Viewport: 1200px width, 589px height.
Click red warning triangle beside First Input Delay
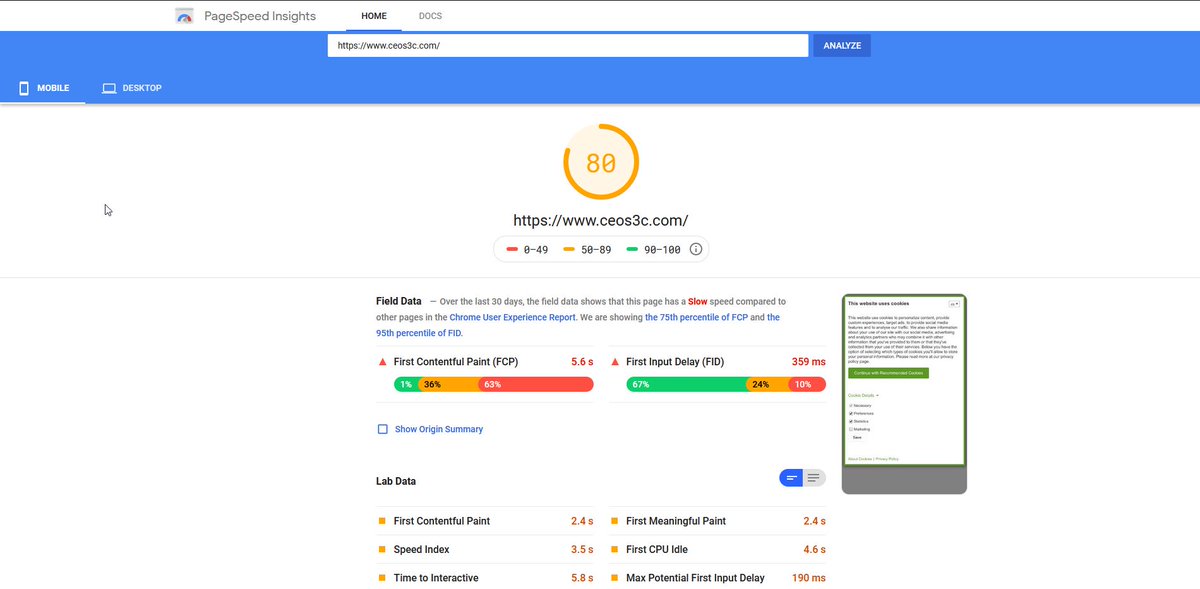tap(613, 362)
